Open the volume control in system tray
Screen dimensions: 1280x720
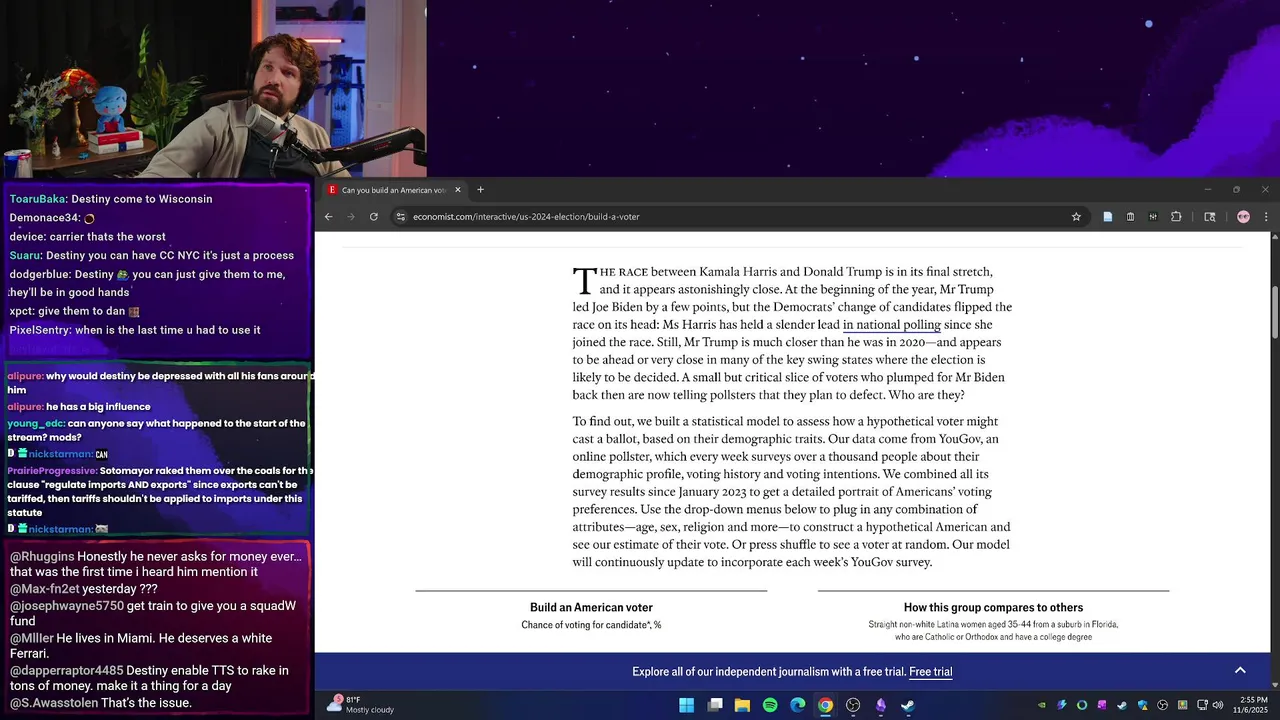1217,705
